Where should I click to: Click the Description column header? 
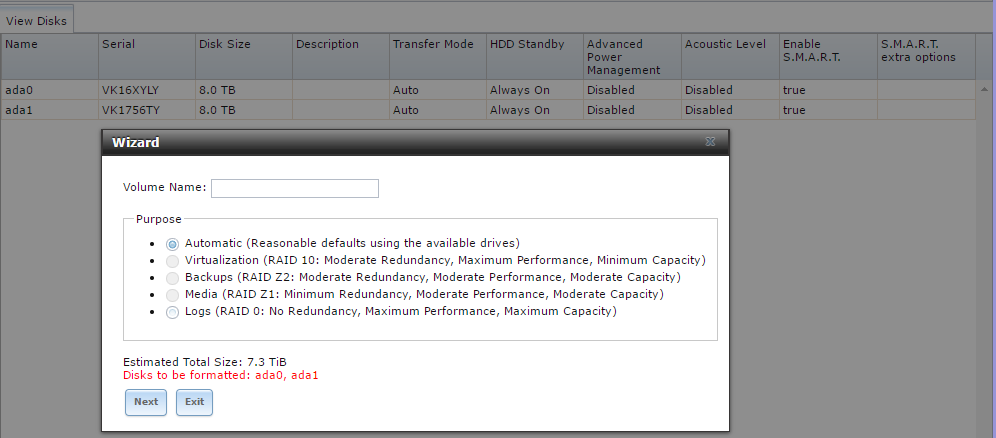pyautogui.click(x=340, y=56)
